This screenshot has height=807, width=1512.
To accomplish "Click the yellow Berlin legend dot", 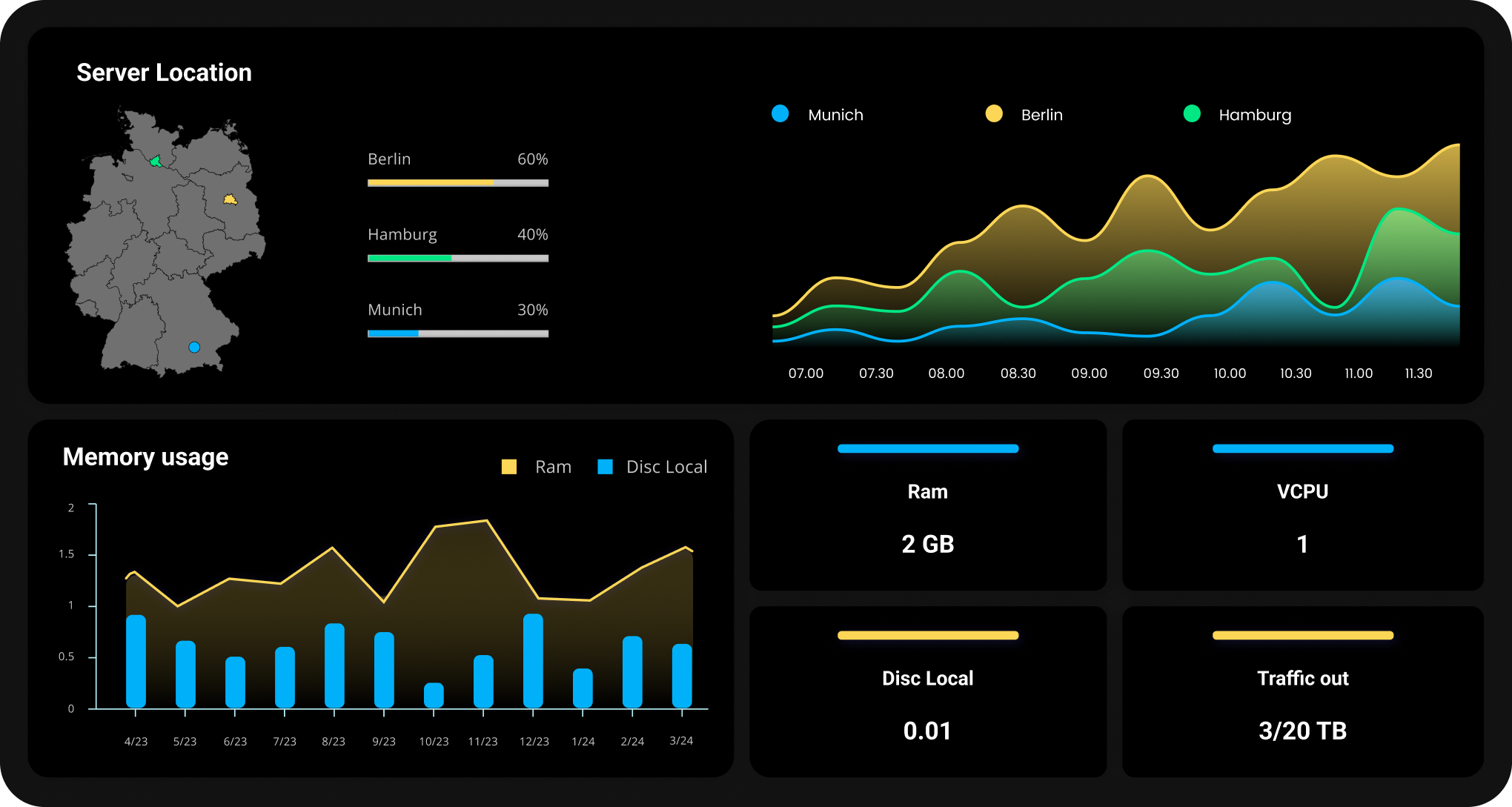I will pos(994,113).
